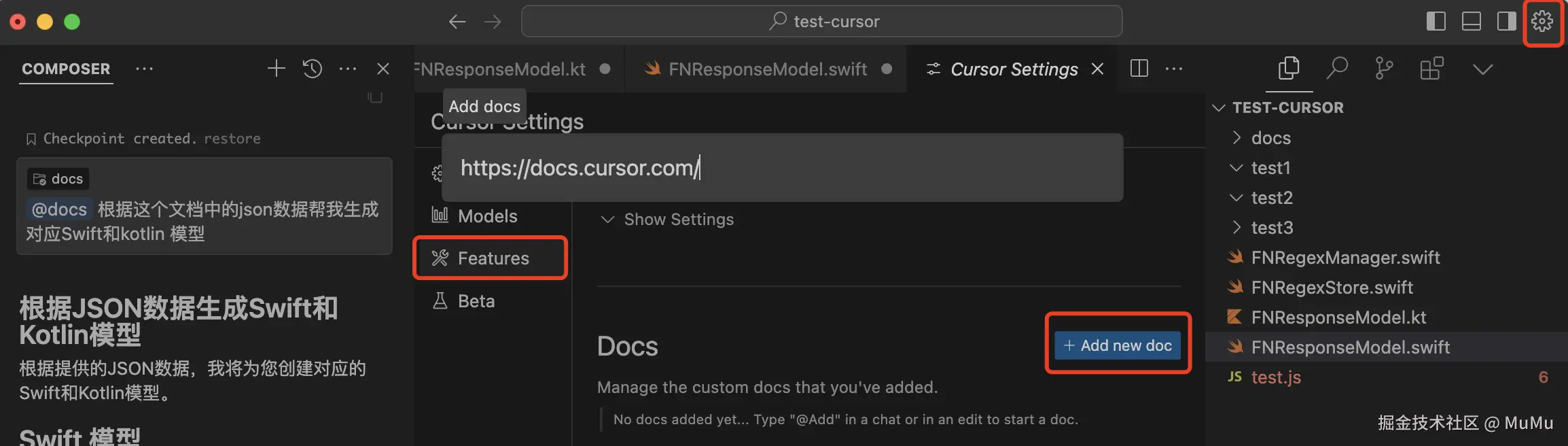Toggle the bottom panel layout icon
Image resolution: width=1568 pixels, height=446 pixels.
1472,22
